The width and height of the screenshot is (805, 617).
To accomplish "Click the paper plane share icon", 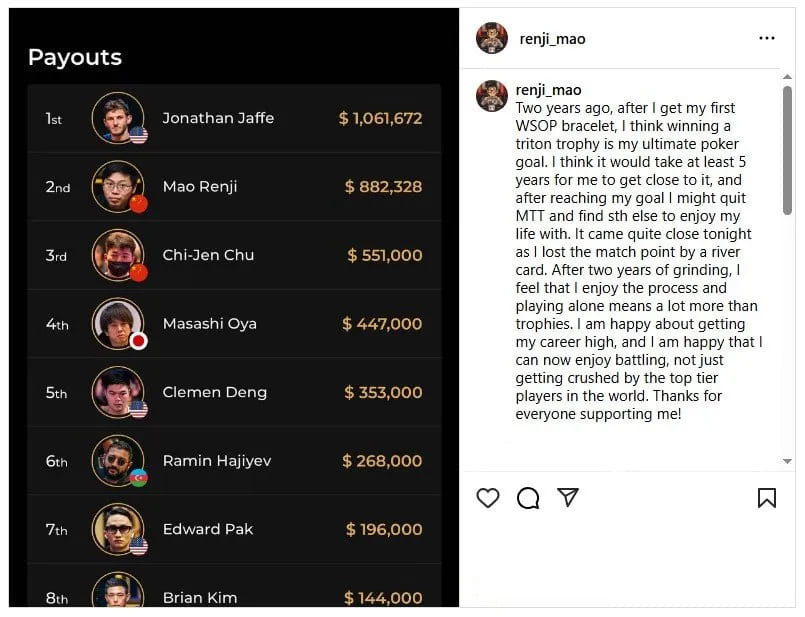I will [568, 497].
